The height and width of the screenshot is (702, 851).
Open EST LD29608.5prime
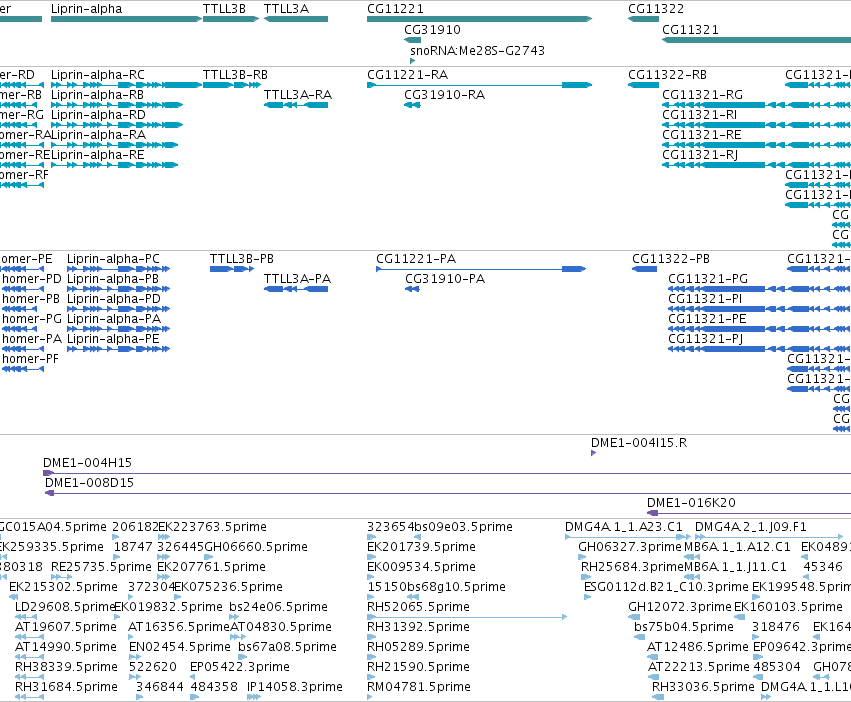(66, 608)
